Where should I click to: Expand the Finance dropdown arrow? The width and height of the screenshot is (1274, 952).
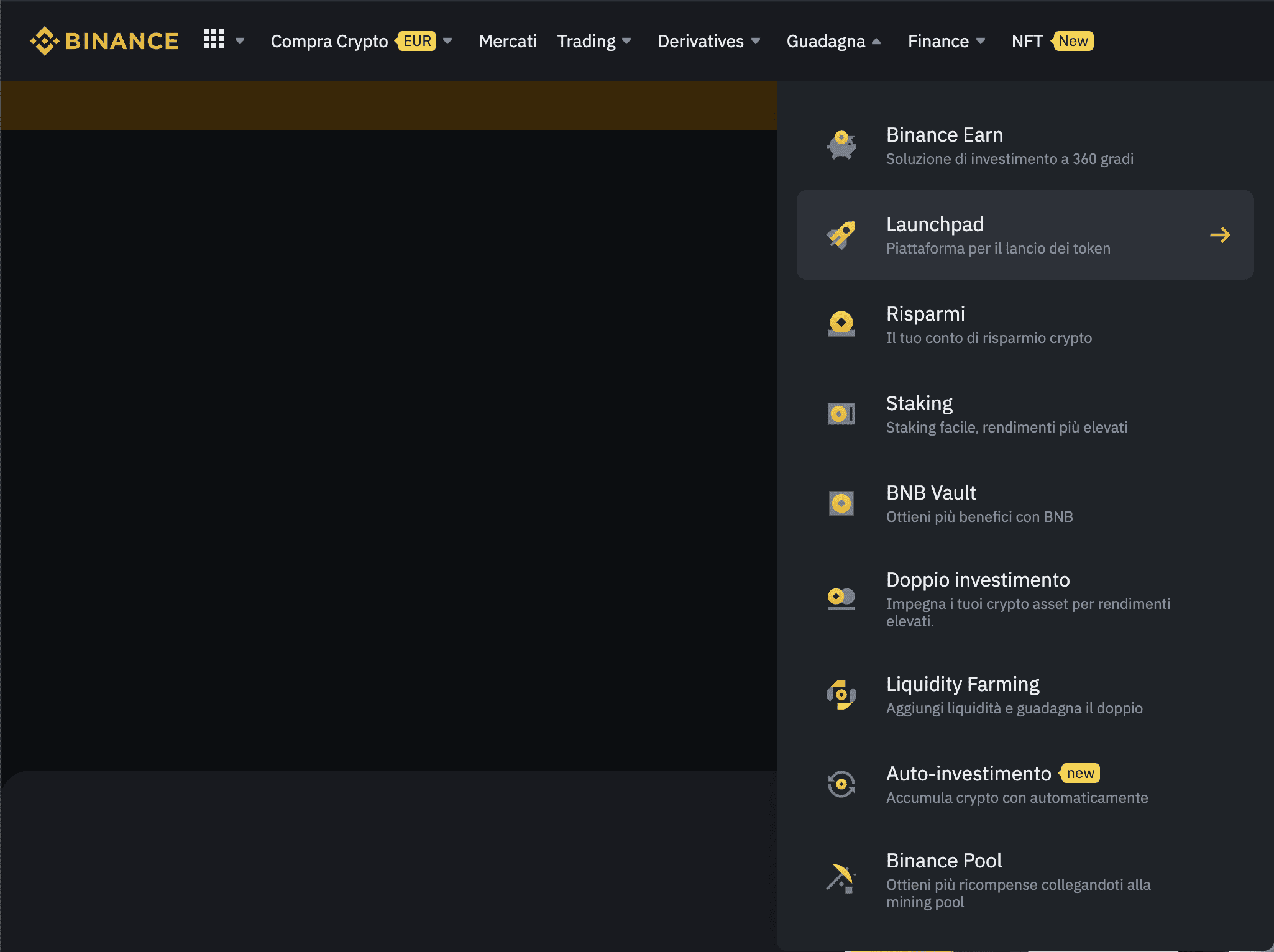tap(981, 41)
